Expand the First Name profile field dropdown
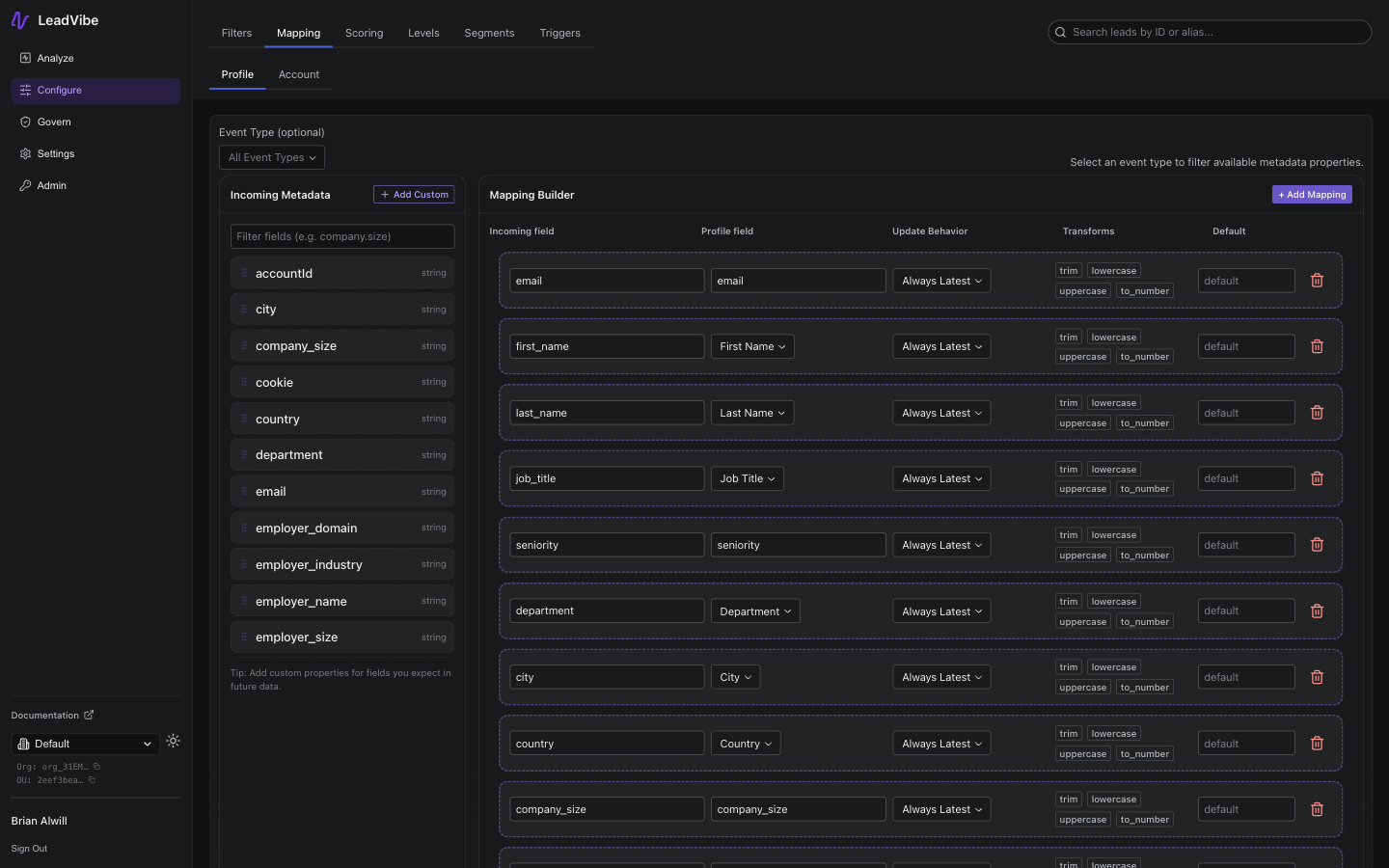1389x868 pixels. pos(752,346)
